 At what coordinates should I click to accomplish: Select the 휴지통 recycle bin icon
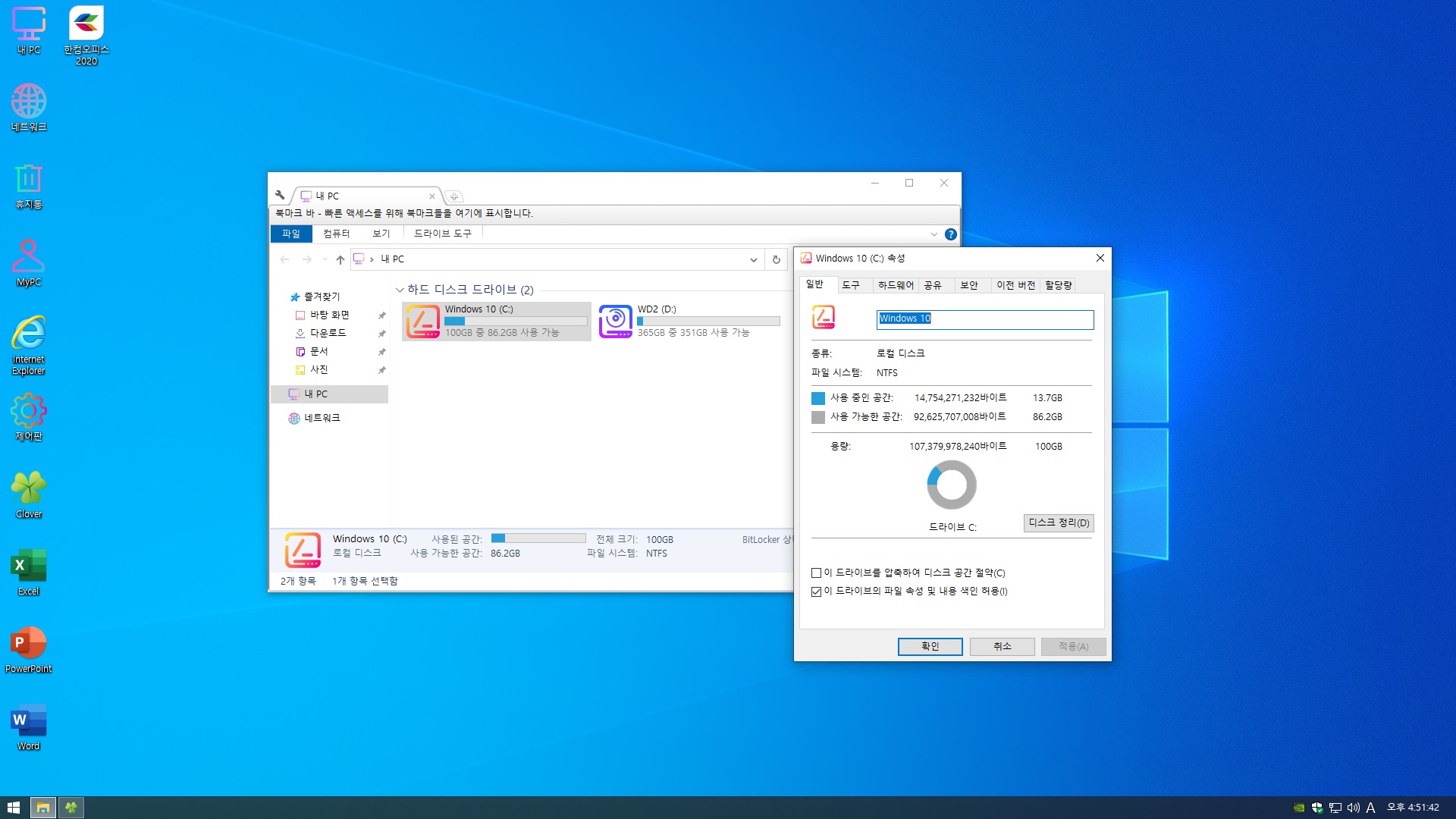click(x=29, y=186)
